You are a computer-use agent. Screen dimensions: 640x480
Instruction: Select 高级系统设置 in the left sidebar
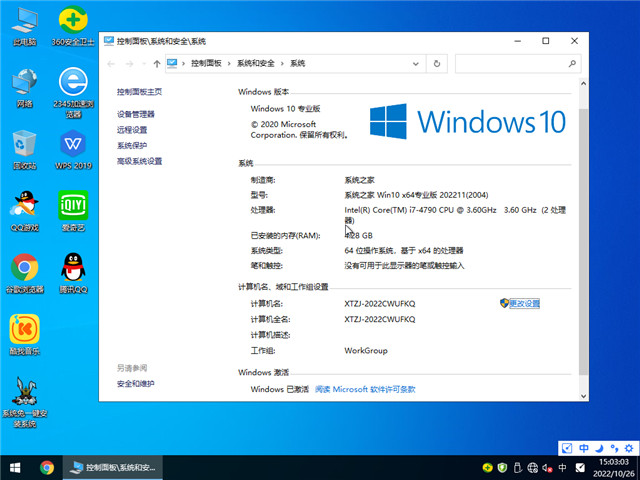[139, 161]
